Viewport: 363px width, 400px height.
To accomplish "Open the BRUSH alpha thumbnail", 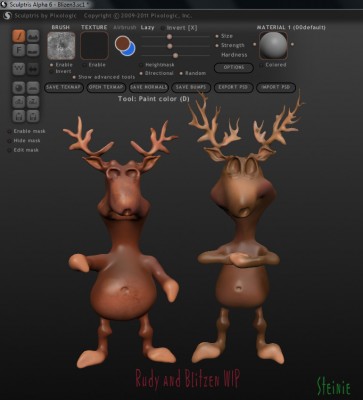I will point(61,46).
